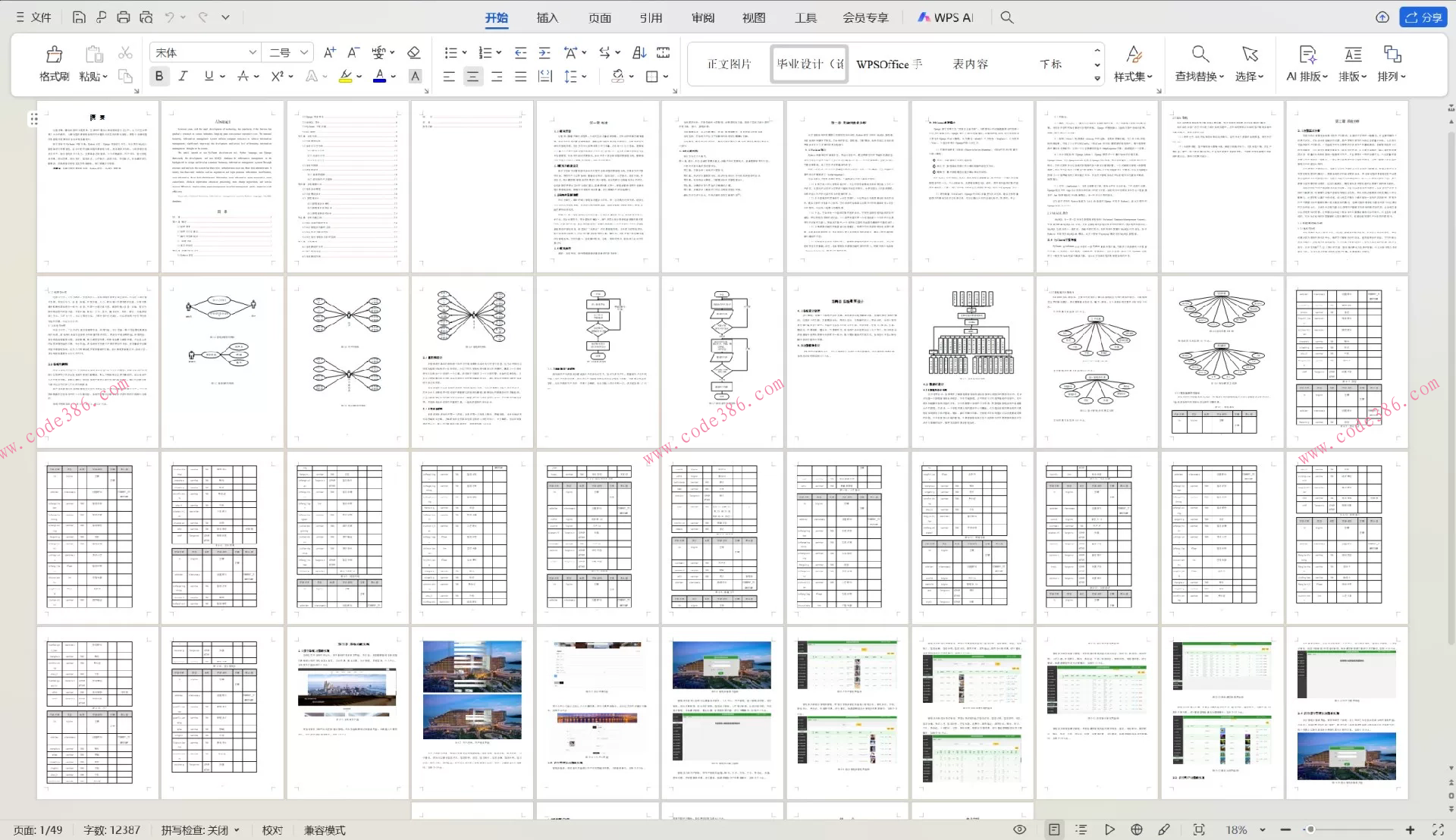The image size is (1456, 840).
Task: Toggle italic formatting
Action: point(183,76)
